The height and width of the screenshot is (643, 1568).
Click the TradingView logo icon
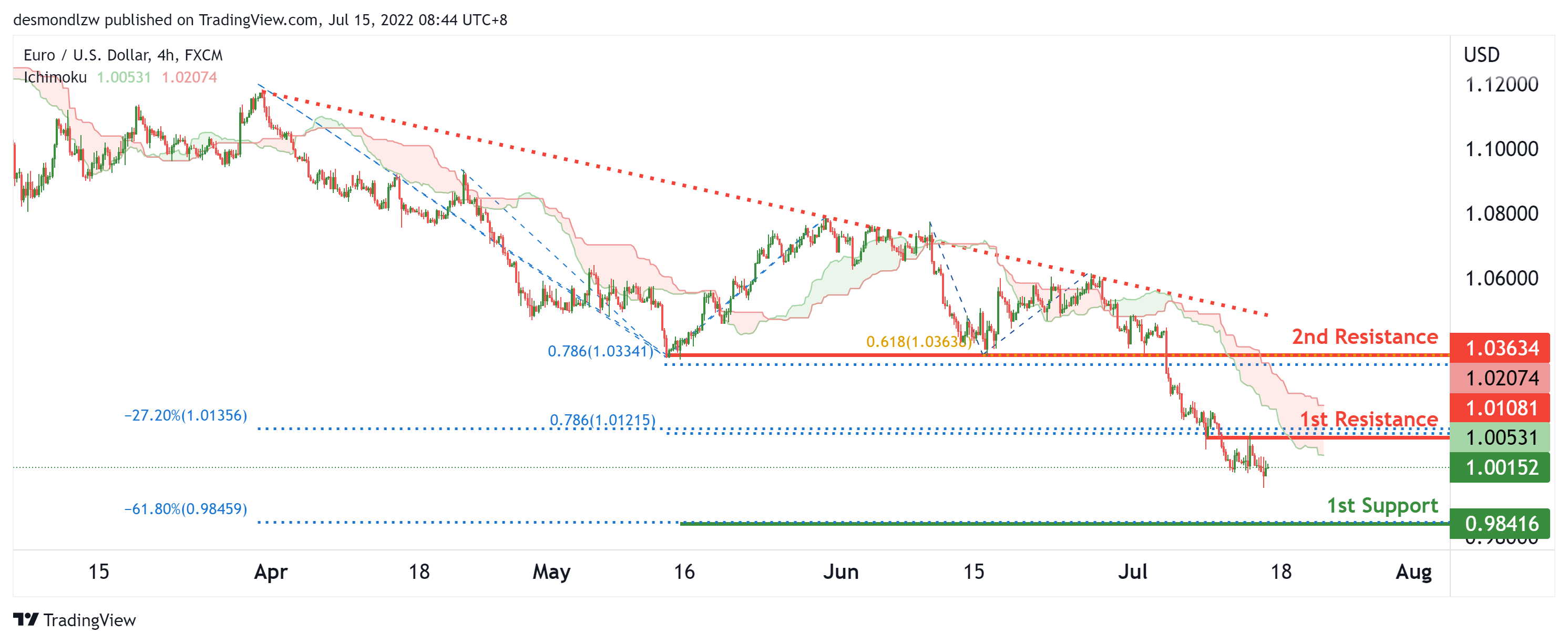(x=26, y=619)
